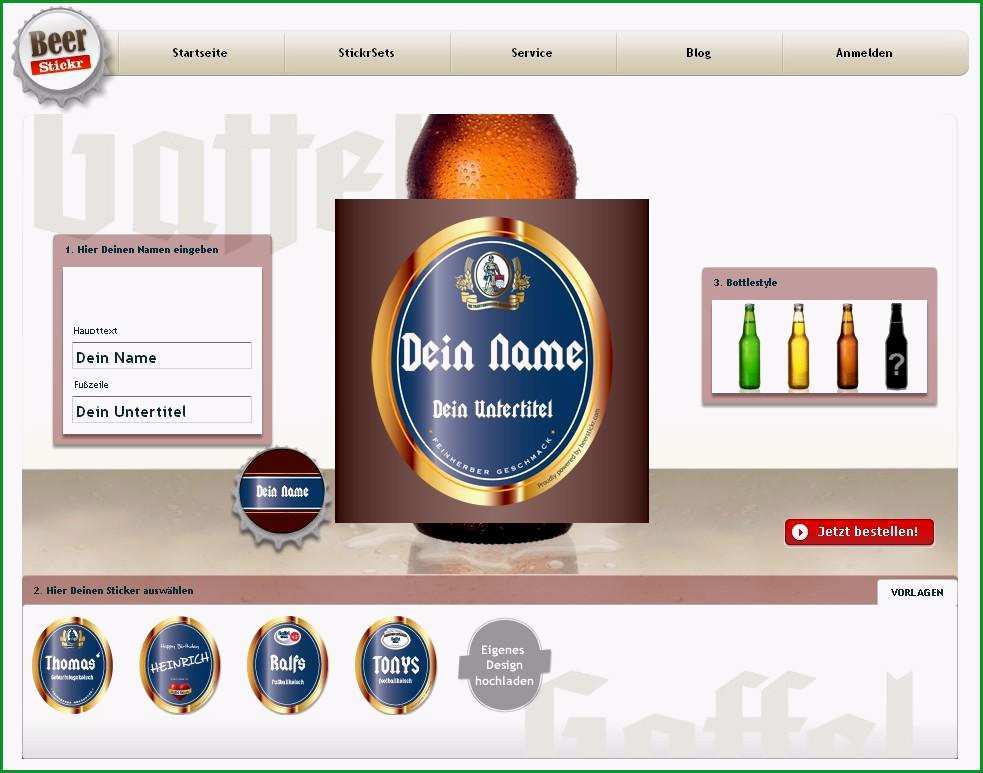Pick the amber brown bottle style
The height and width of the screenshot is (773, 983).
click(847, 347)
